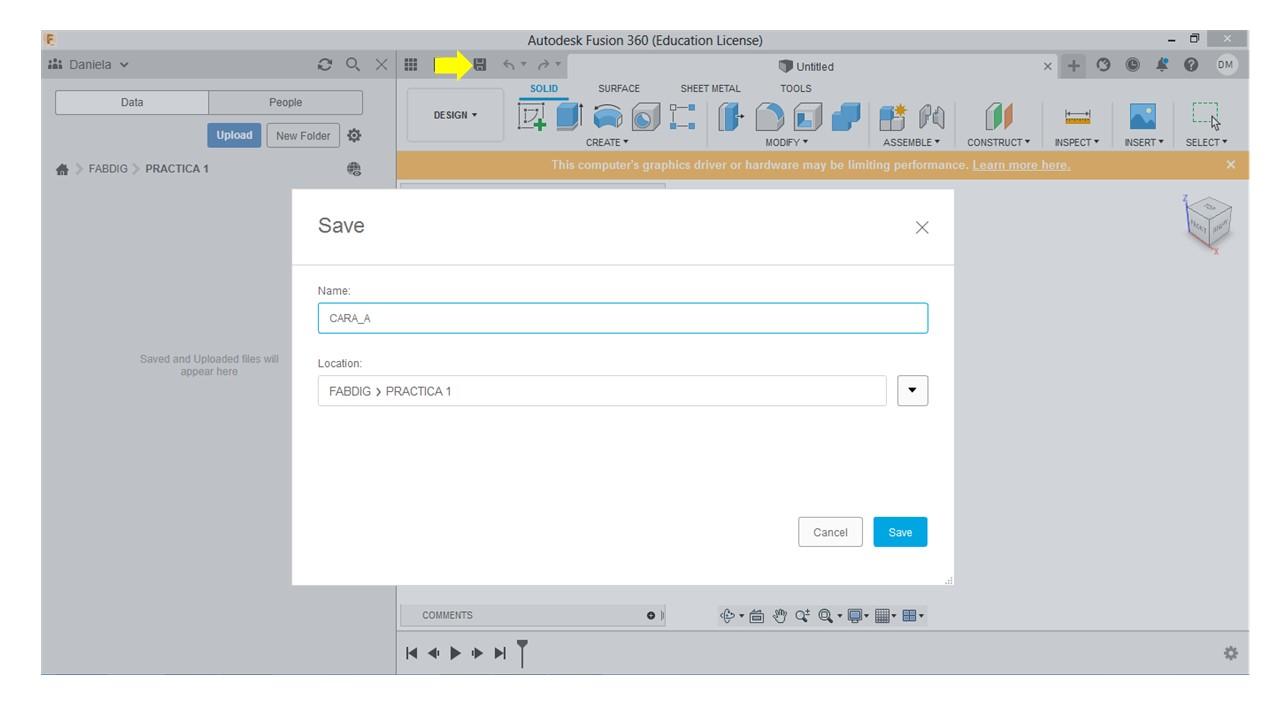The image size is (1280, 720).
Task: Click the home breadcrumb icon
Action: tap(61, 168)
